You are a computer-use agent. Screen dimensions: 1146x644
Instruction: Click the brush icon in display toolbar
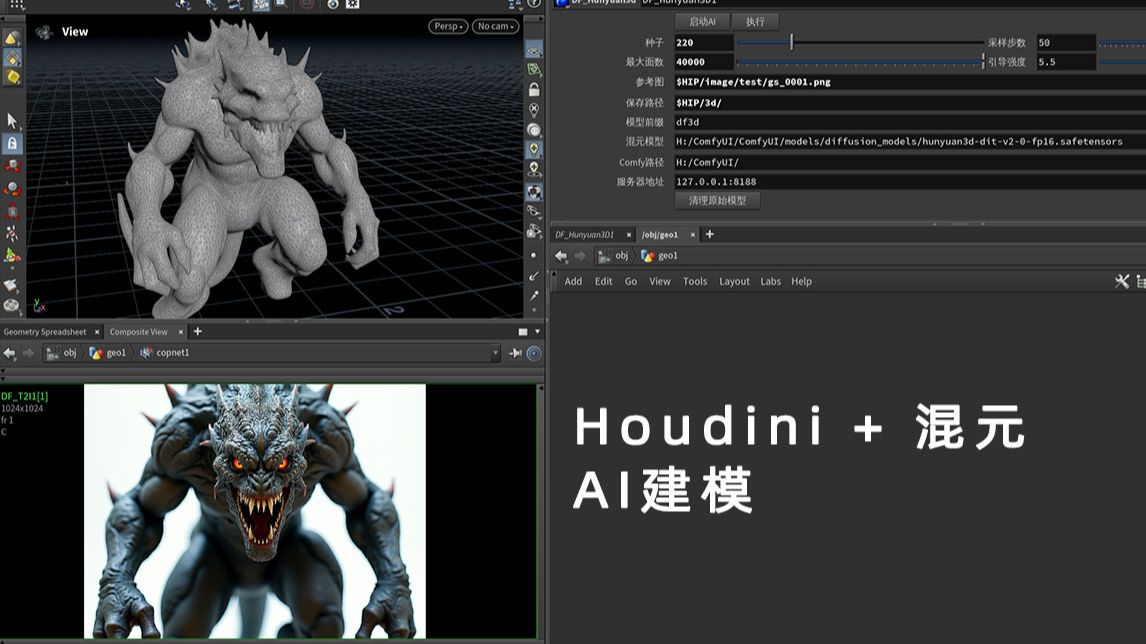[x=534, y=276]
